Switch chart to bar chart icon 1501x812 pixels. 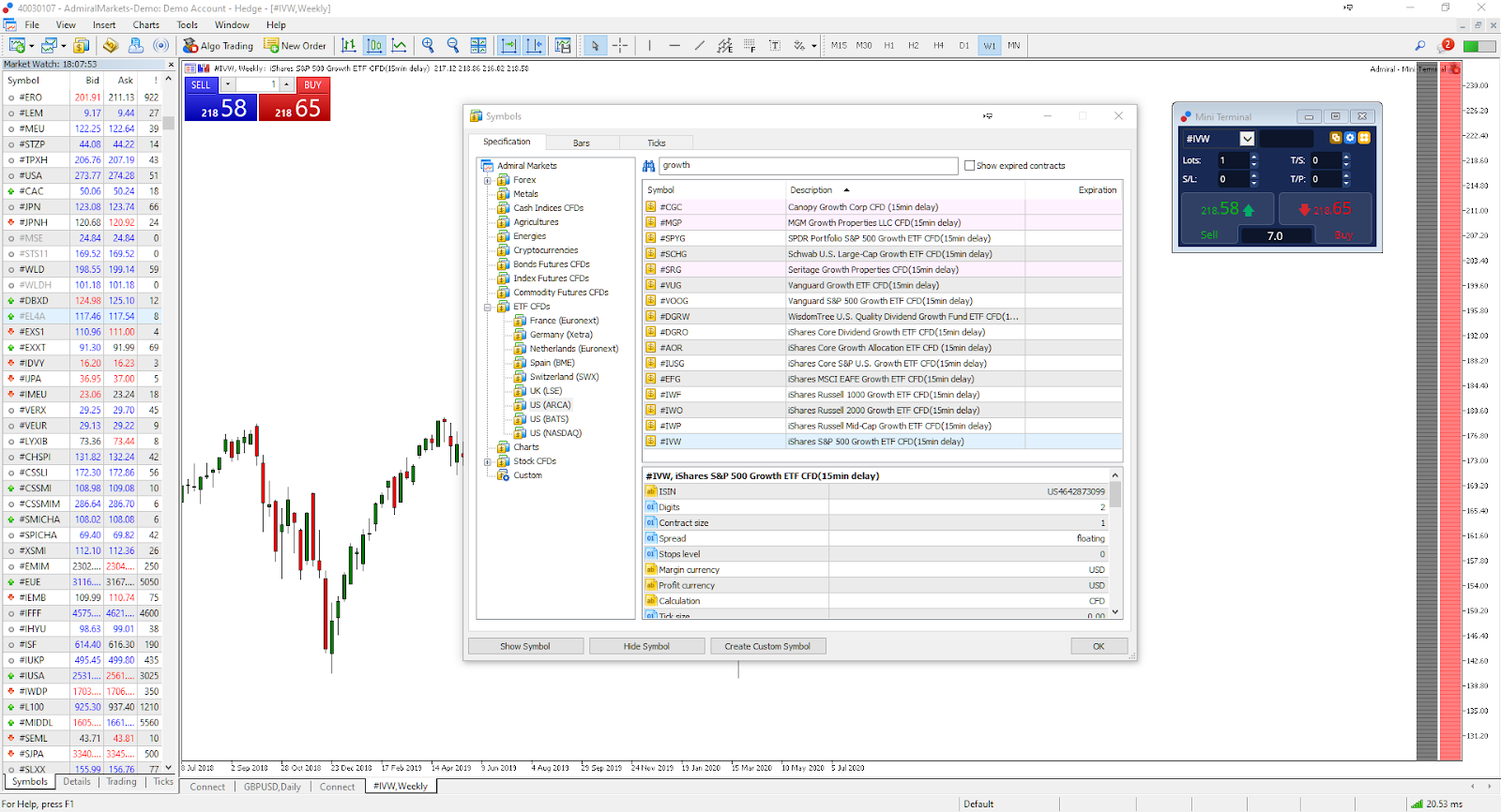pos(349,45)
